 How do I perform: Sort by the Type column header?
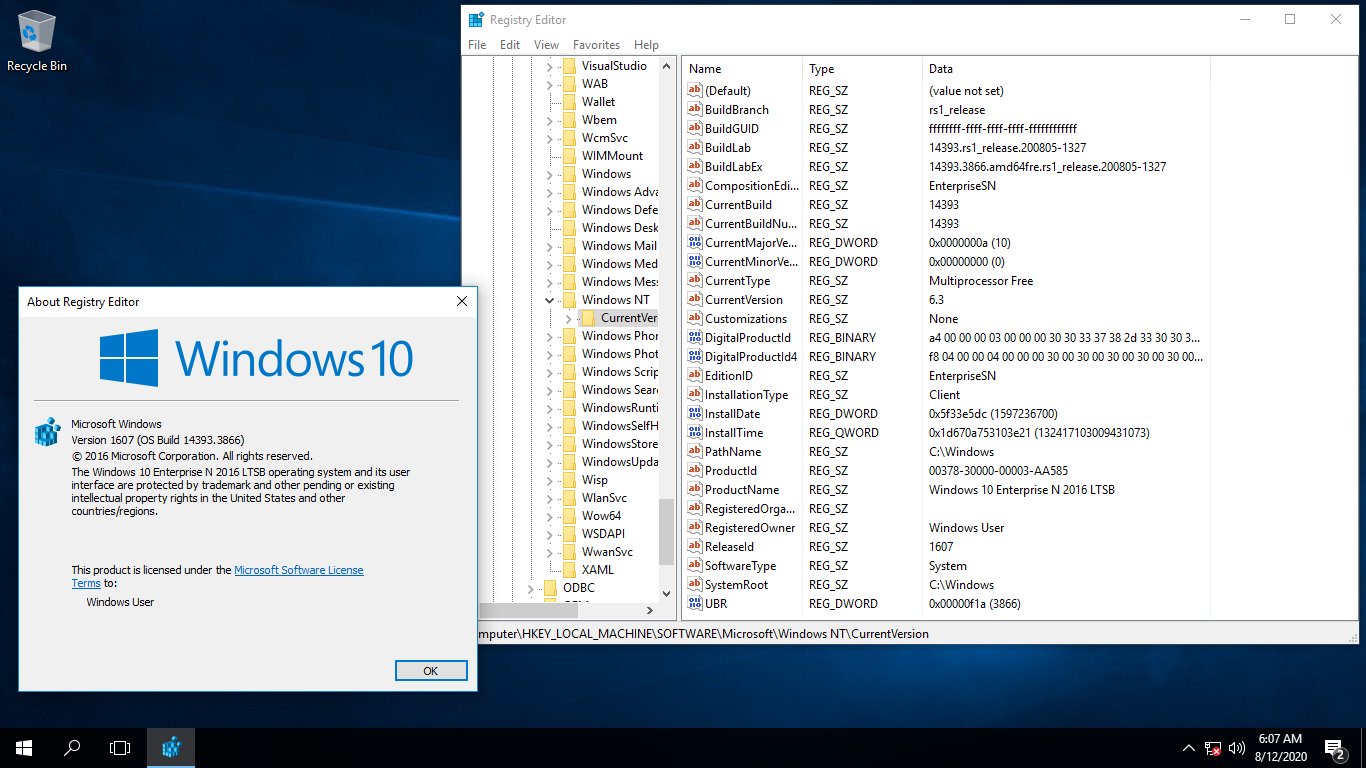(862, 69)
